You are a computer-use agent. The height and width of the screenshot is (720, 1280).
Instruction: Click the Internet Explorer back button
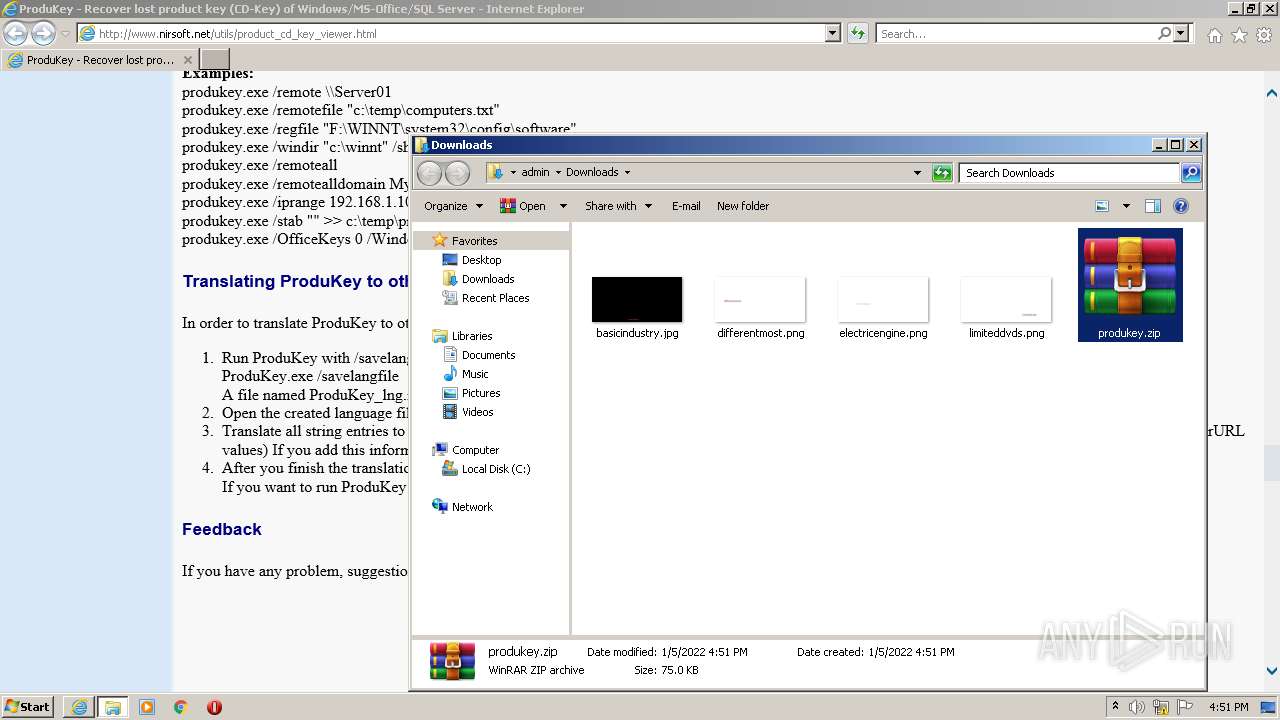[16, 34]
